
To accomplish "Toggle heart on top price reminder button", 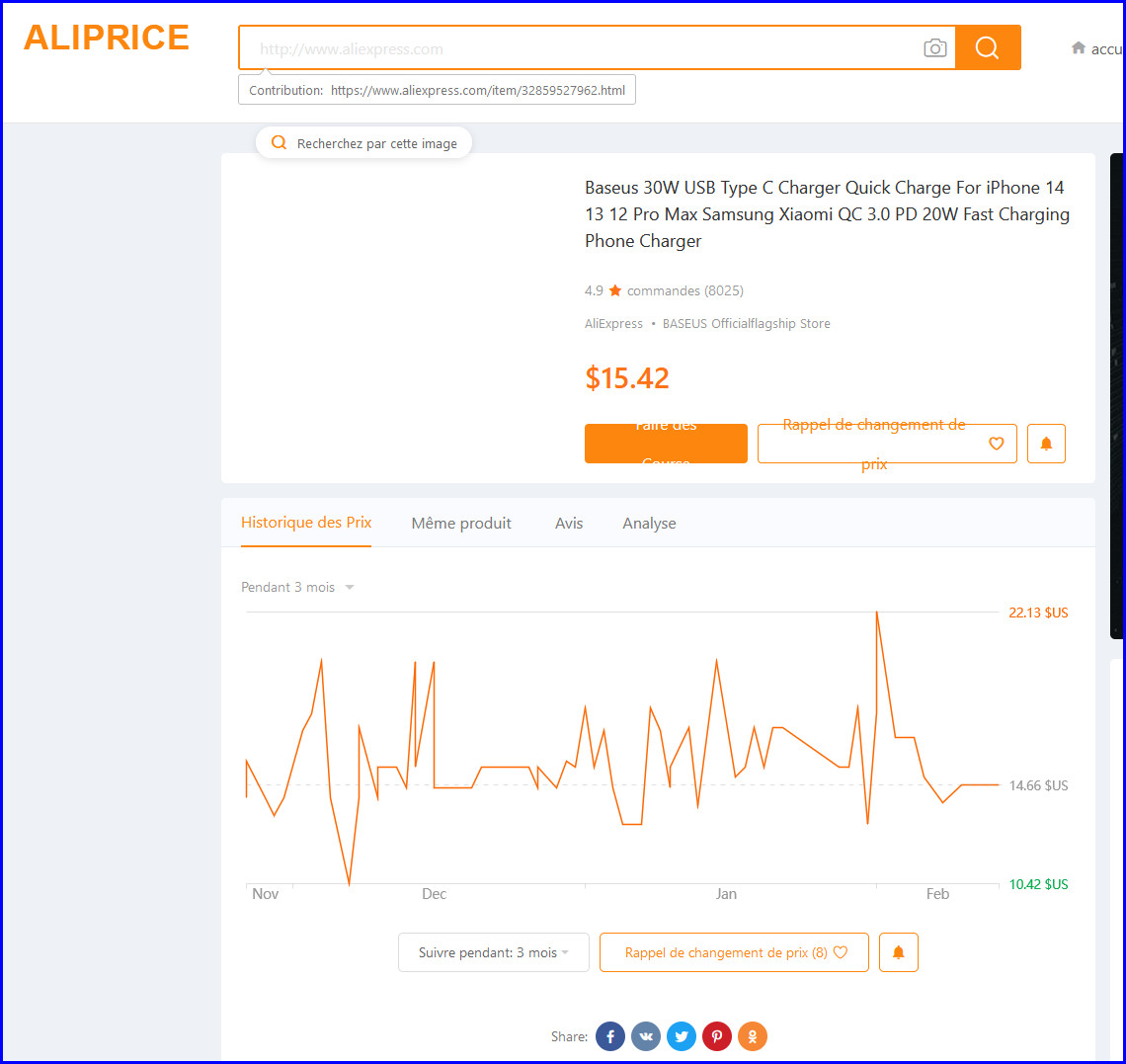I will [x=996, y=444].
